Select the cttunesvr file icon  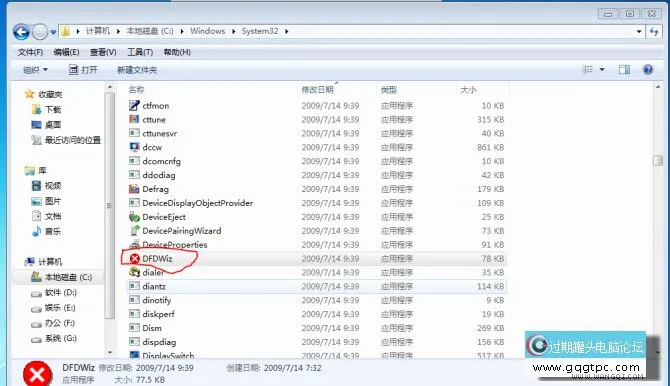tap(134, 133)
